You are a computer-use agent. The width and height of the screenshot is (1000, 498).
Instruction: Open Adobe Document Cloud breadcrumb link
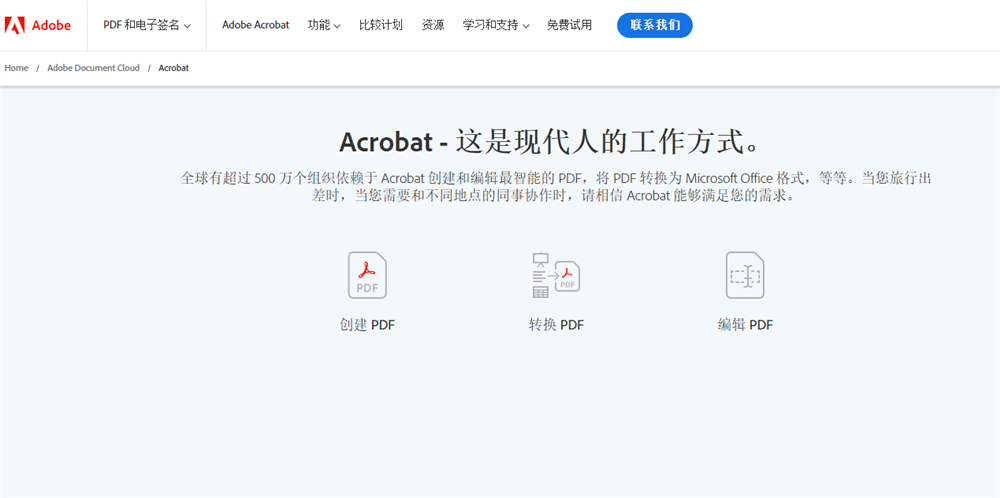93,68
